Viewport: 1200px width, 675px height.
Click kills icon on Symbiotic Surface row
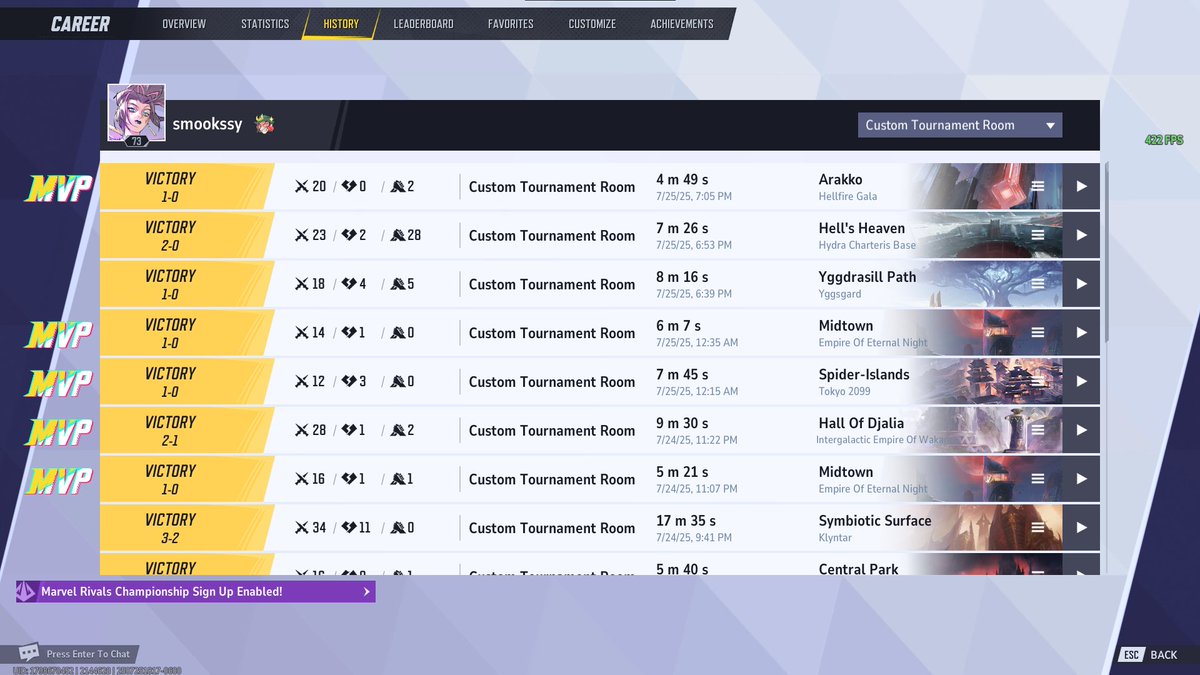(301, 528)
